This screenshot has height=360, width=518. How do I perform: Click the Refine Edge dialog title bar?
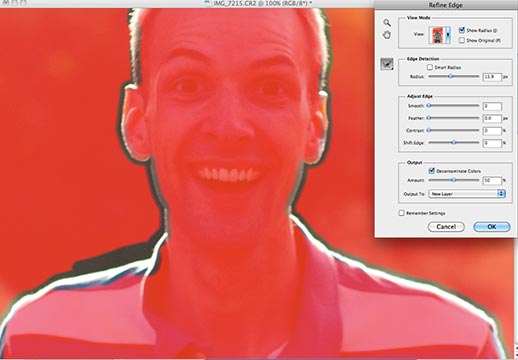click(446, 5)
